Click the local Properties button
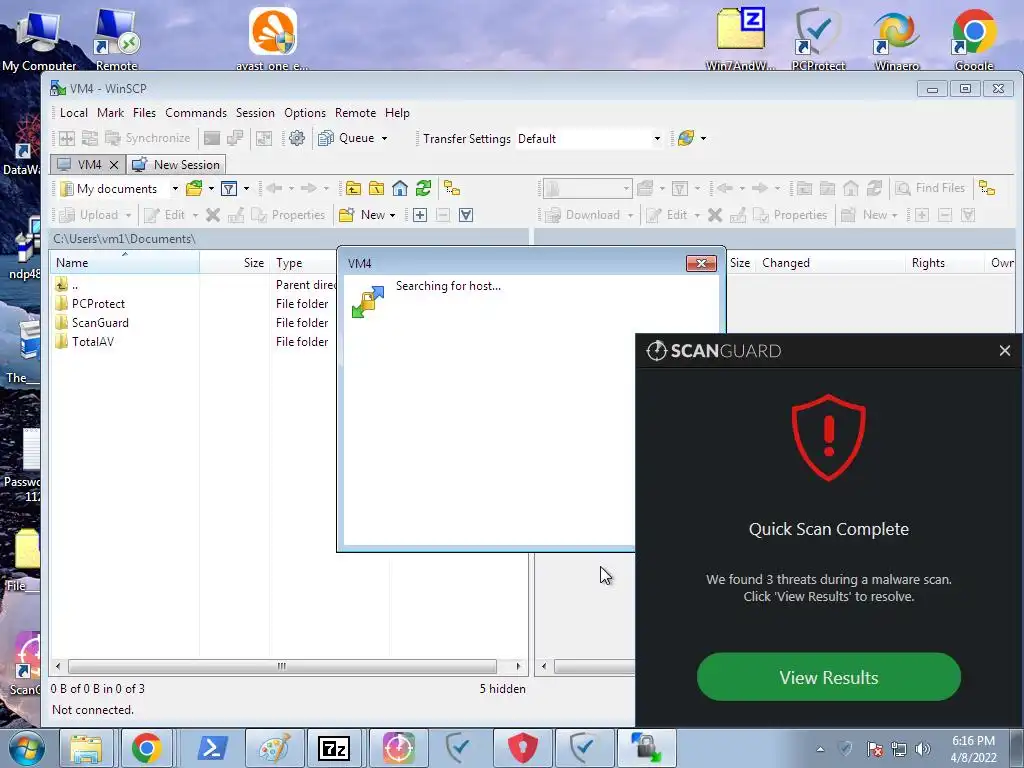The height and width of the screenshot is (768, 1024). click(x=288, y=215)
